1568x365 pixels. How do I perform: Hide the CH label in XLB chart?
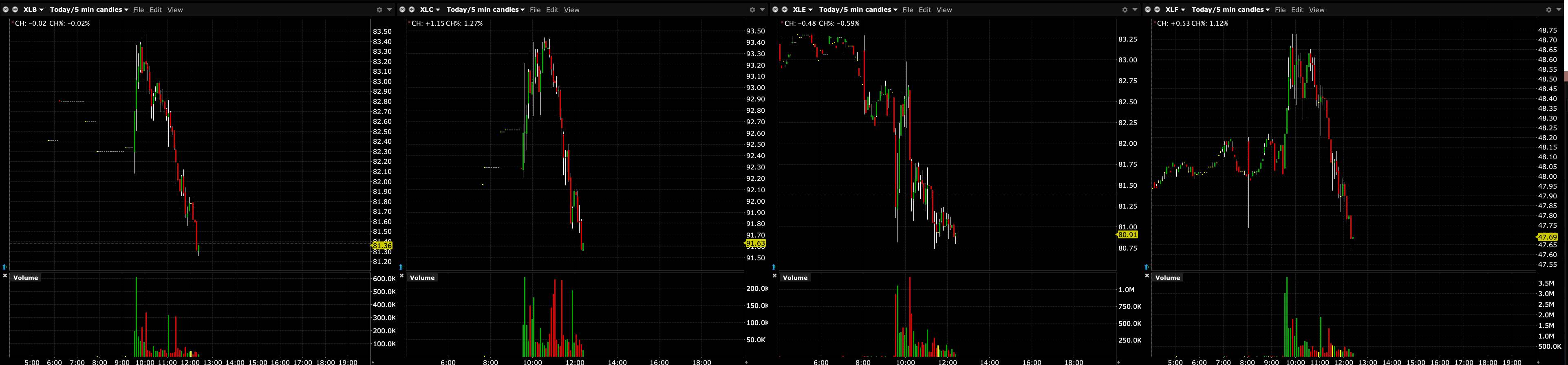[12, 22]
